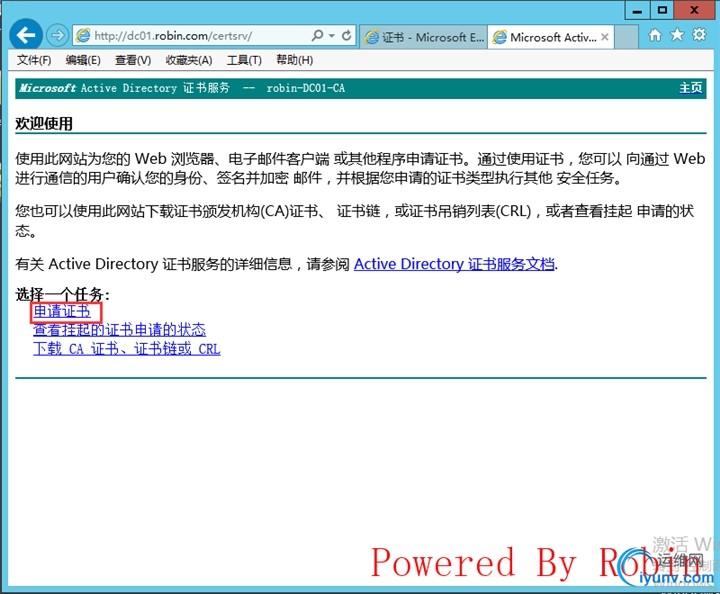Open Favorites with the star icon
Image resolution: width=720 pixels, height=594 pixels.
[677, 35]
